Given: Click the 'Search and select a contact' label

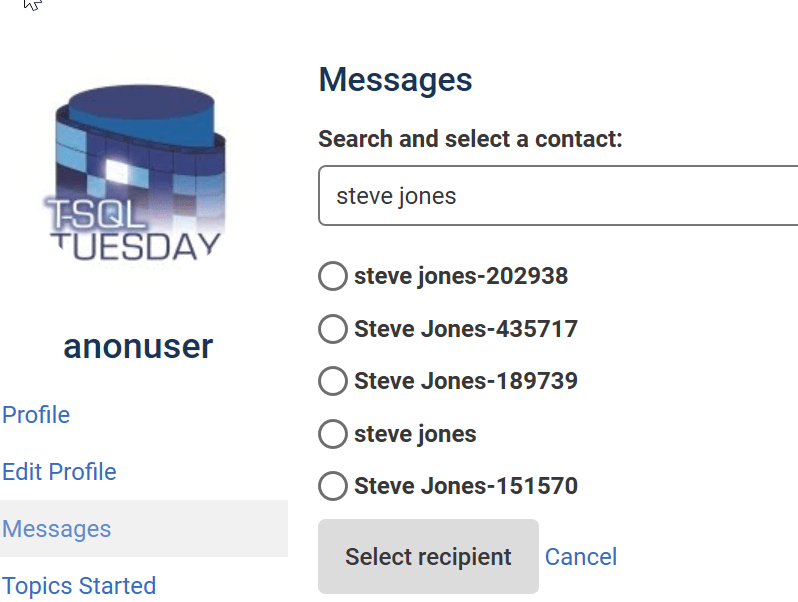Looking at the screenshot, I should click(x=470, y=139).
